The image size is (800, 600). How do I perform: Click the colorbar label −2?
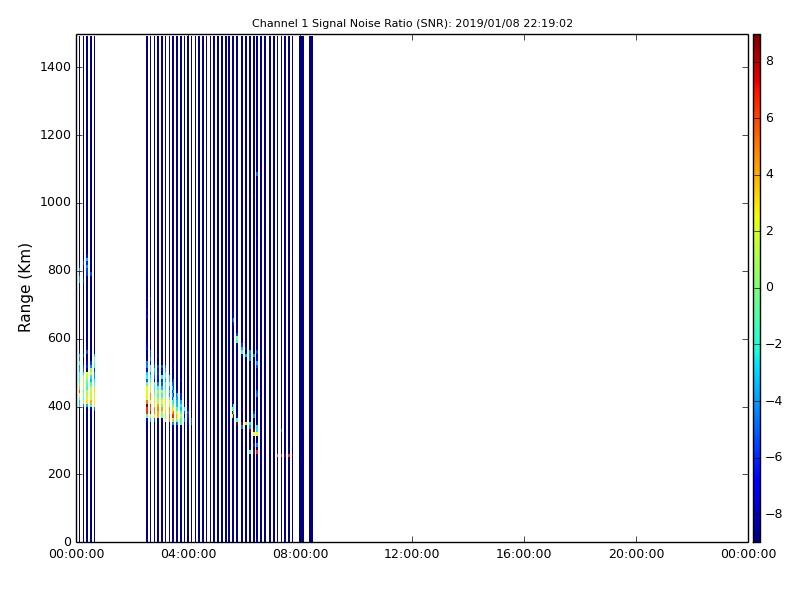(x=774, y=344)
